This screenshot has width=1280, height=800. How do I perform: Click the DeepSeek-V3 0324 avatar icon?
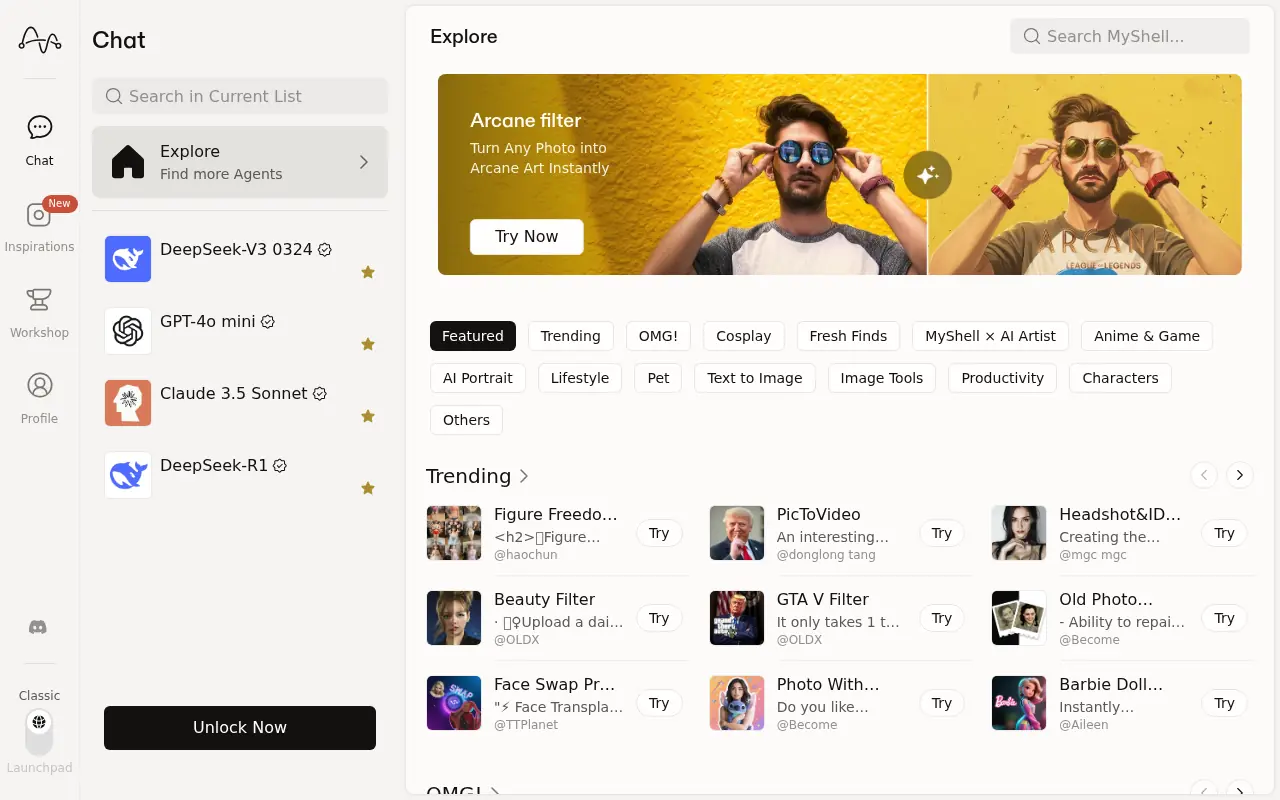[128, 259]
